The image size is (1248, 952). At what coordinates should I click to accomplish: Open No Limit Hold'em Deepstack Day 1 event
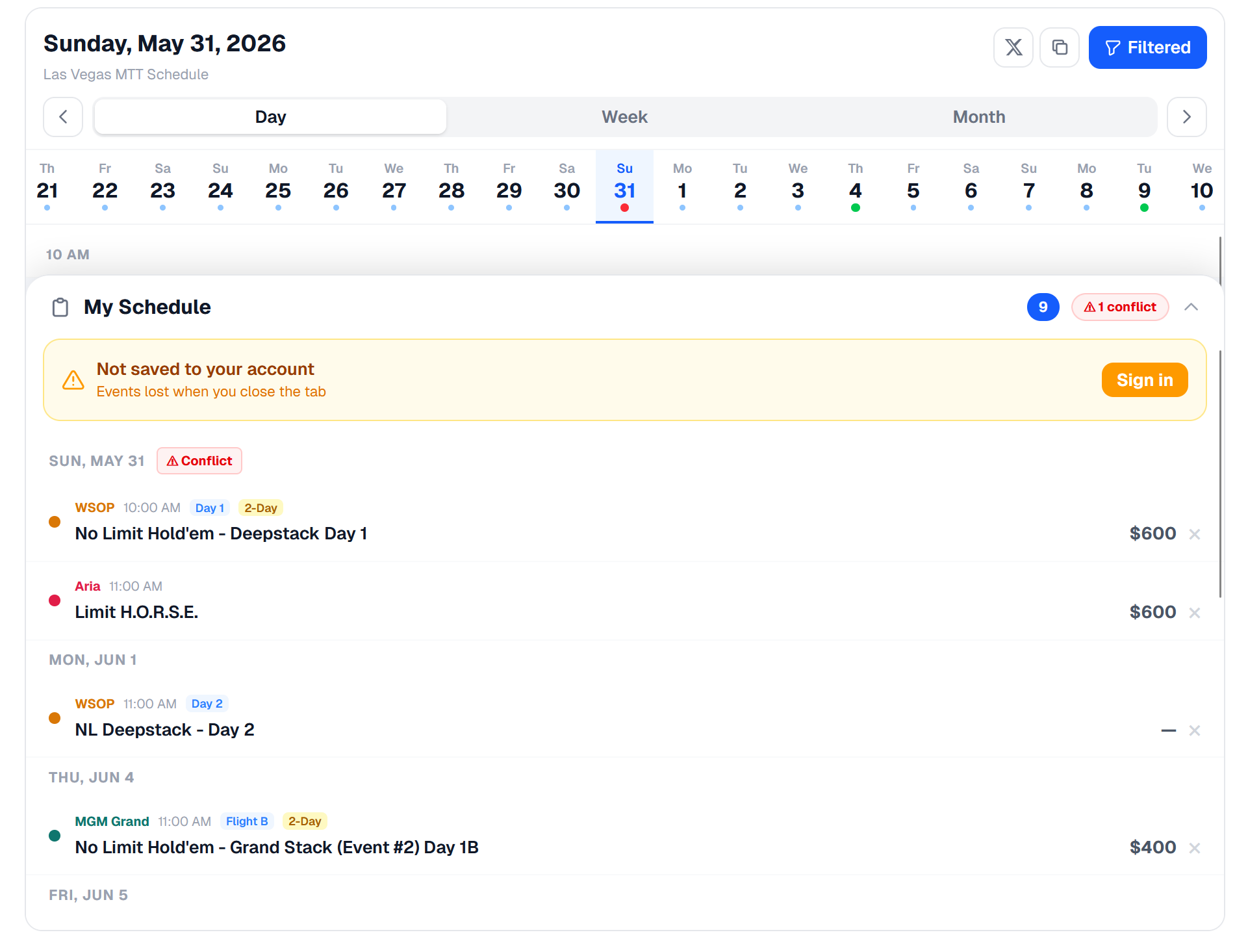pos(221,534)
